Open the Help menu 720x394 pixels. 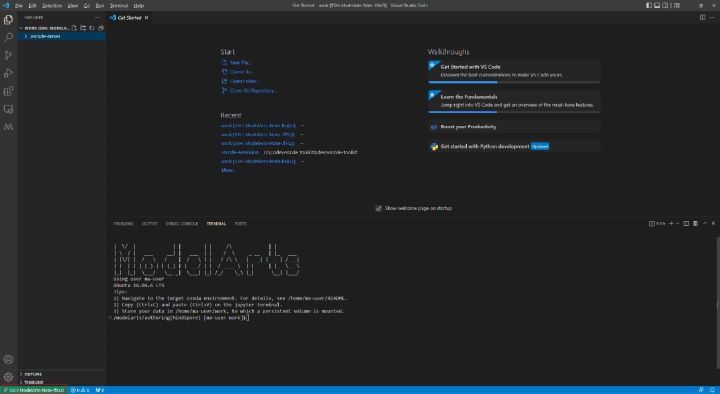[x=139, y=6]
